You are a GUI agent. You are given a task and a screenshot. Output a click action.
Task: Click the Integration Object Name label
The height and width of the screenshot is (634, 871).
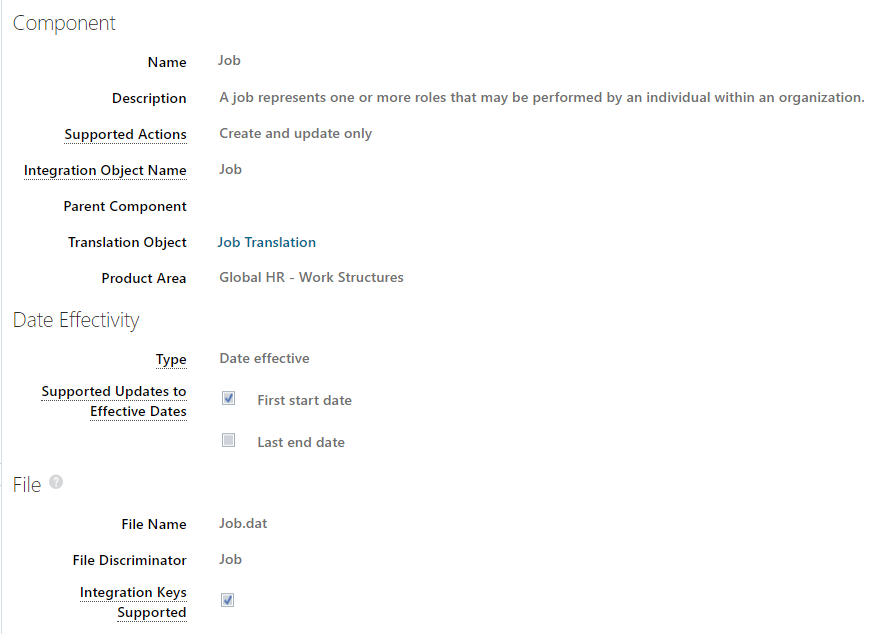click(x=105, y=170)
